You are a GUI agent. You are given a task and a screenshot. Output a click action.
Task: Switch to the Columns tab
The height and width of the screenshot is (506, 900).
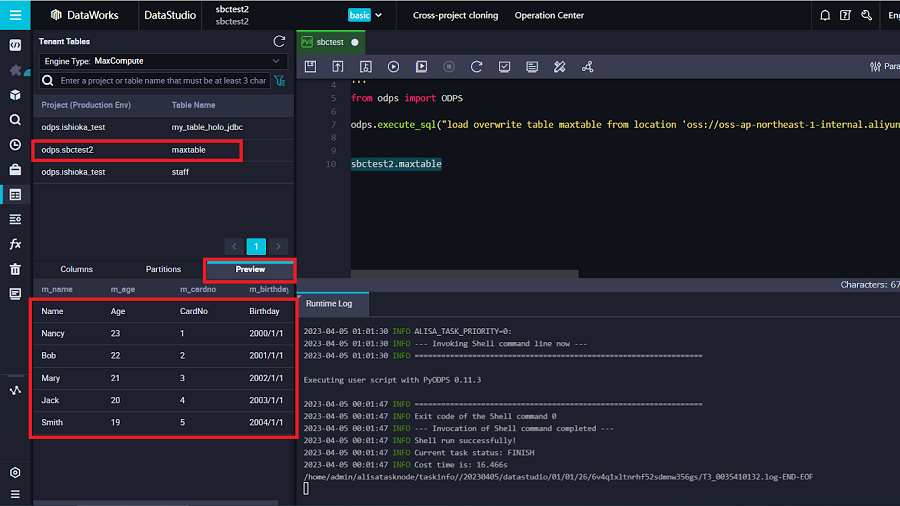77,269
